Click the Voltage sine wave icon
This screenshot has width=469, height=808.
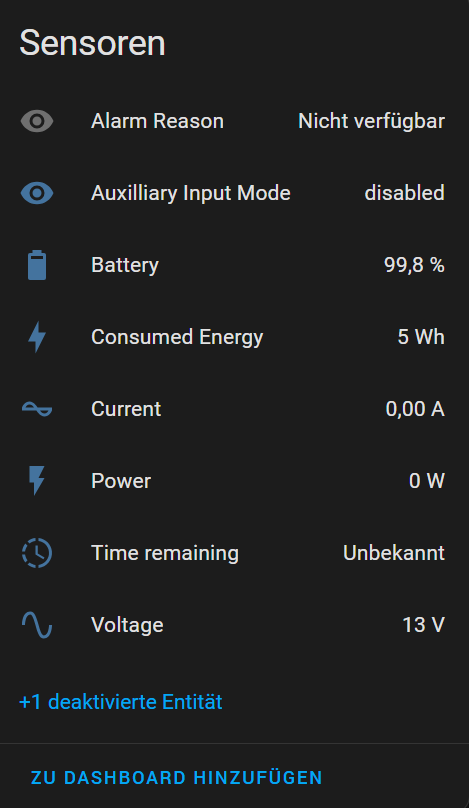pos(37,625)
